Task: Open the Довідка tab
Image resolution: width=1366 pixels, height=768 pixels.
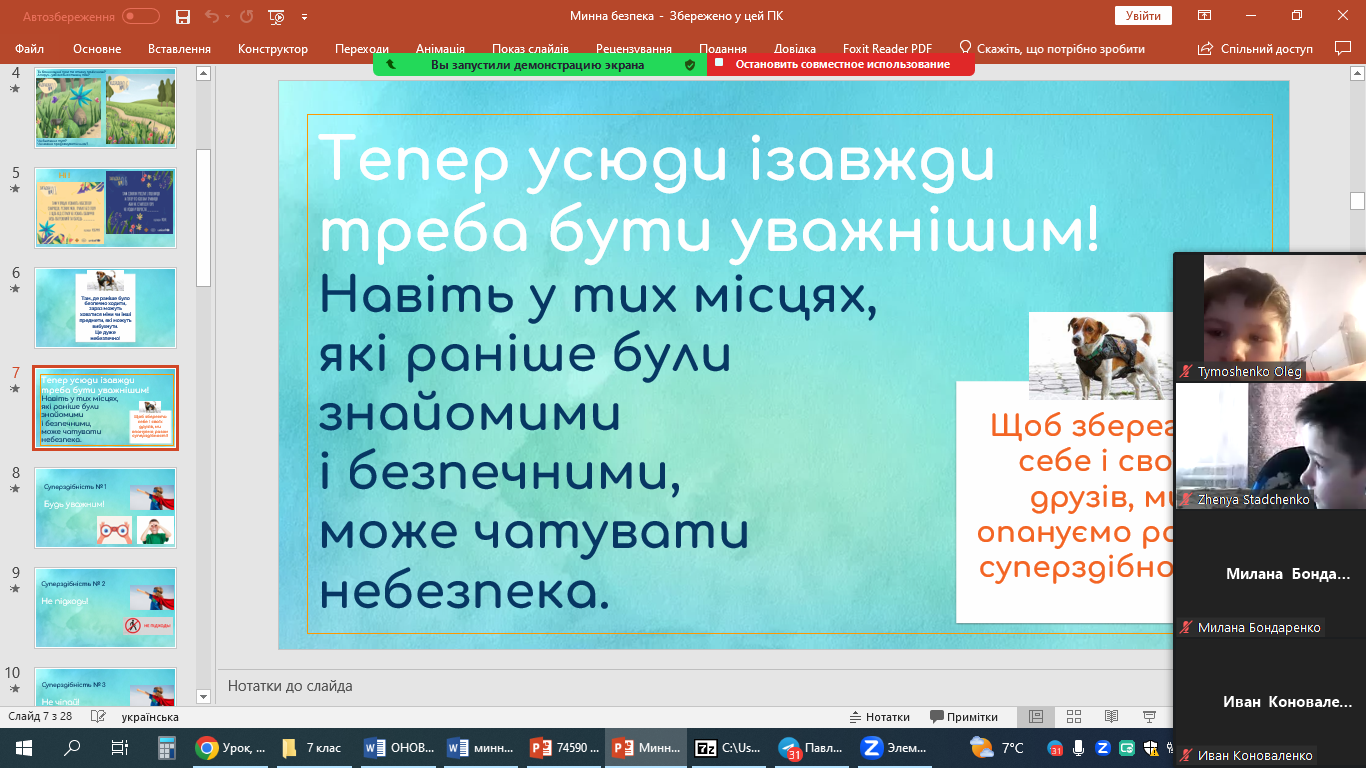Action: pyautogui.click(x=795, y=48)
